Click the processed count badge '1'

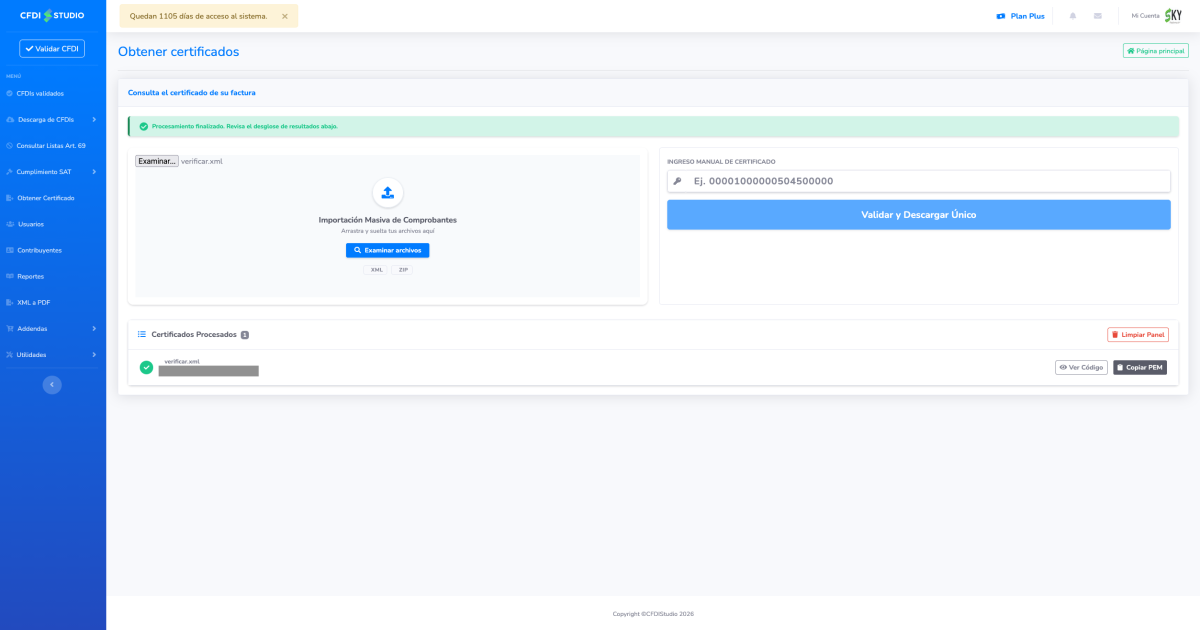pos(245,335)
